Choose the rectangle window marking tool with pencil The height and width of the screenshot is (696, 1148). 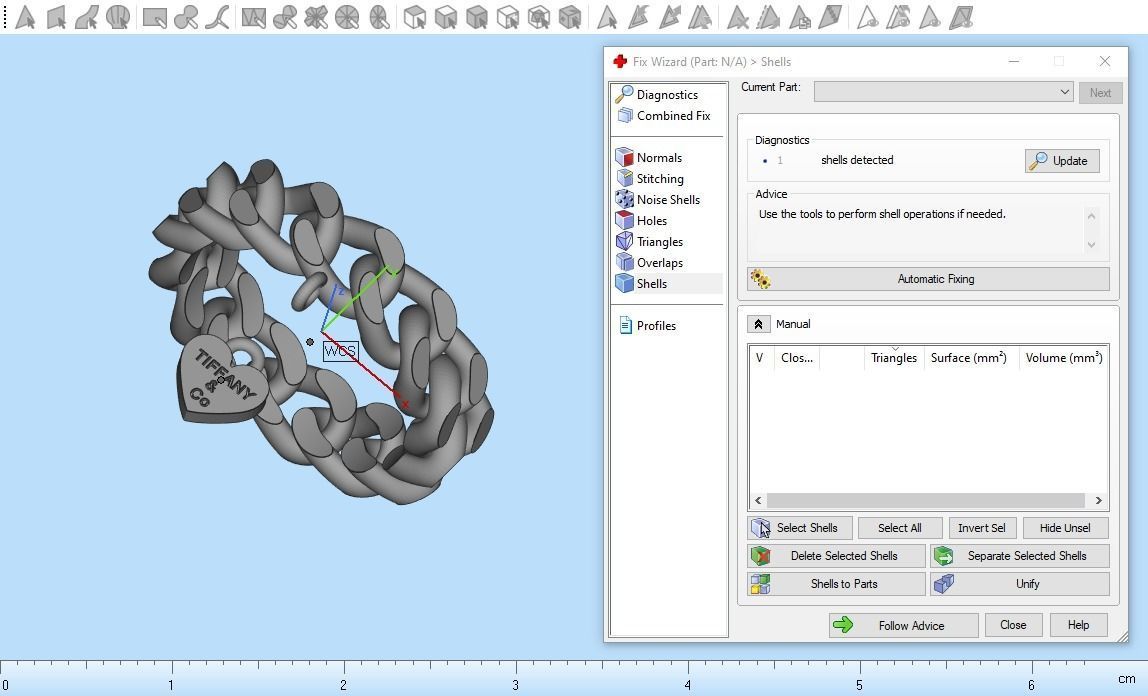click(154, 17)
